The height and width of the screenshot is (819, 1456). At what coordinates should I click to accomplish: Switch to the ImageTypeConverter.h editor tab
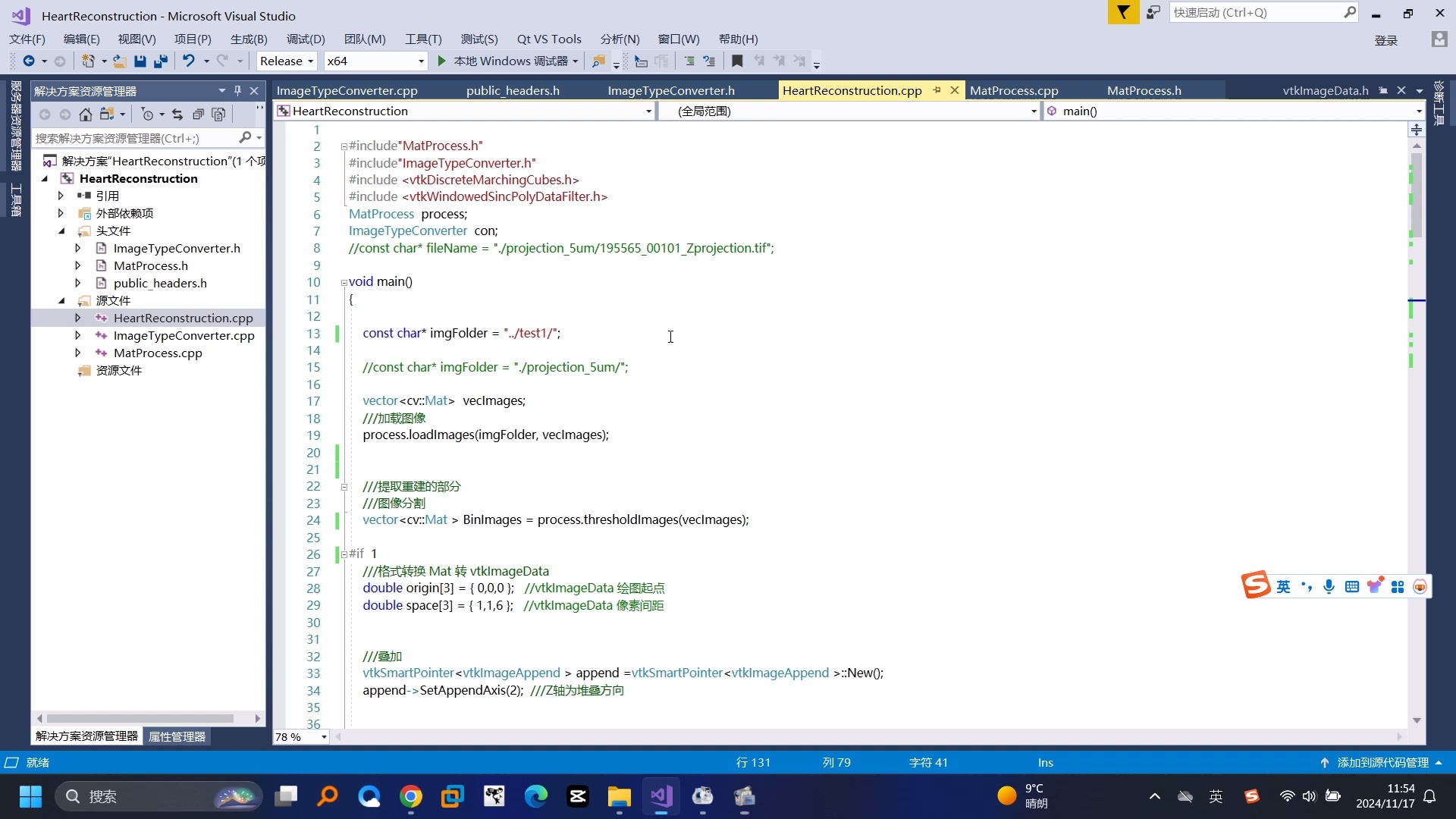coord(671,91)
